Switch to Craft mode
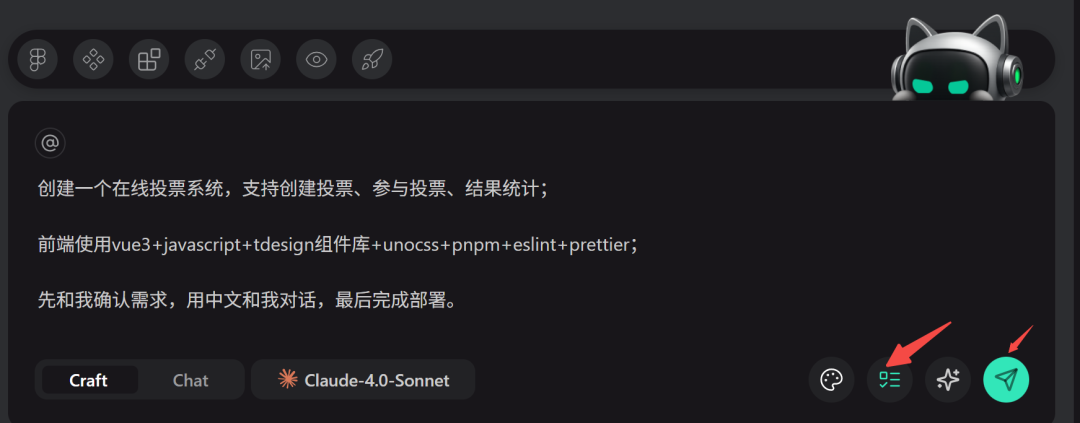1080x423 pixels. (88, 380)
